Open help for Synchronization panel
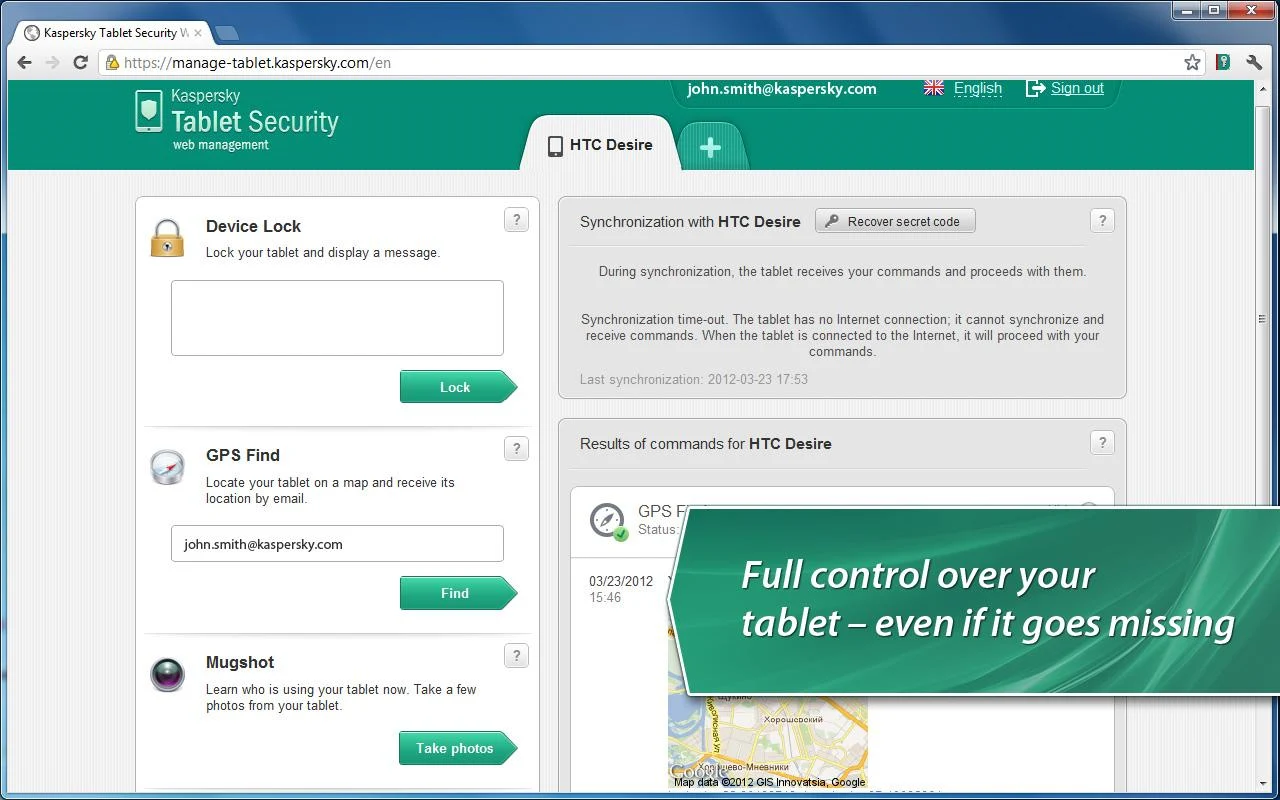 click(x=1102, y=221)
